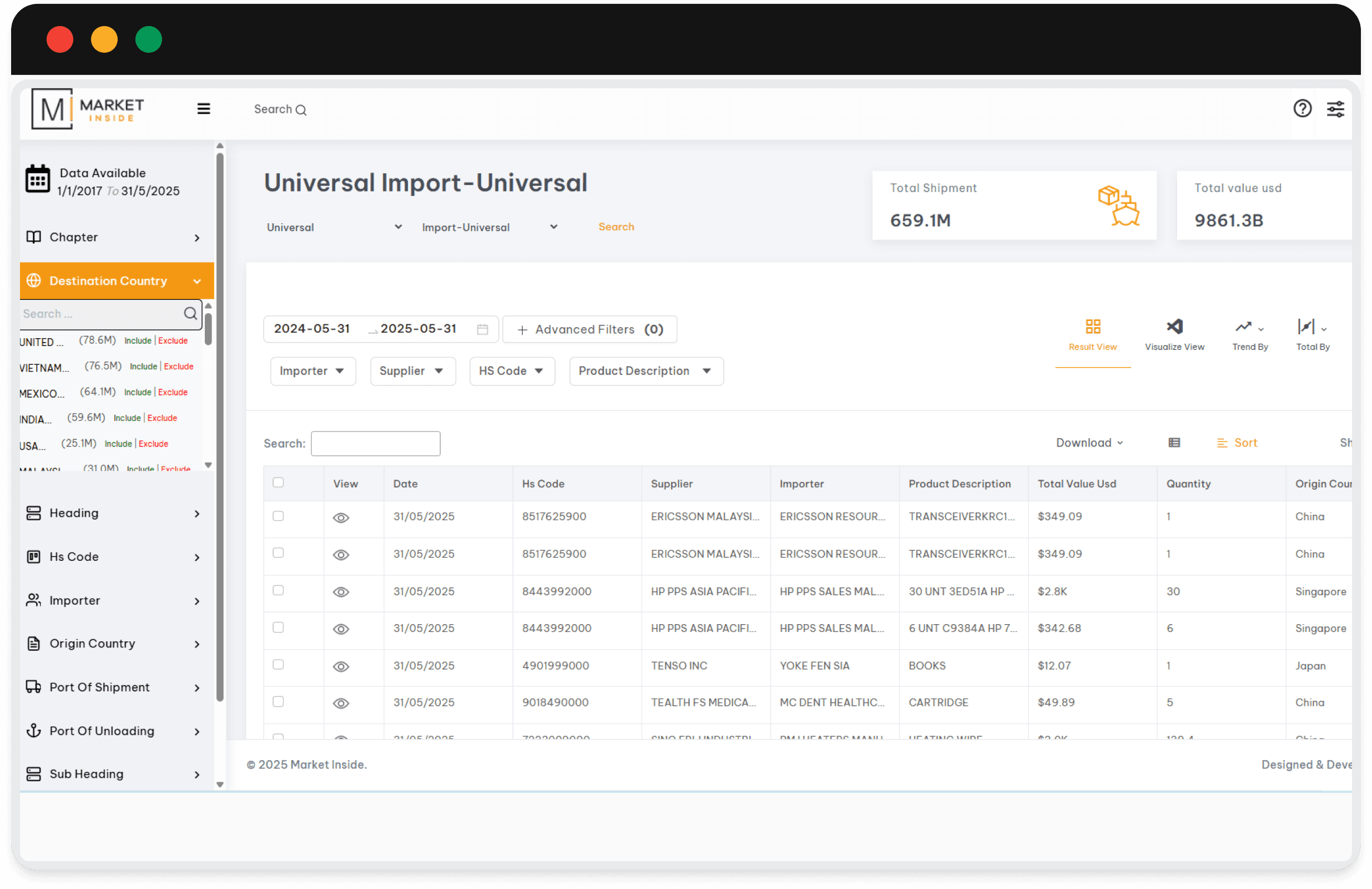The height and width of the screenshot is (889, 1372).
Task: Switch to Visualize View mode
Action: point(1175,334)
